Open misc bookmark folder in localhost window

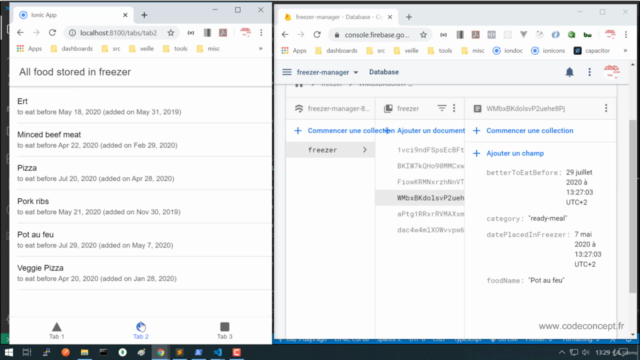coord(208,49)
